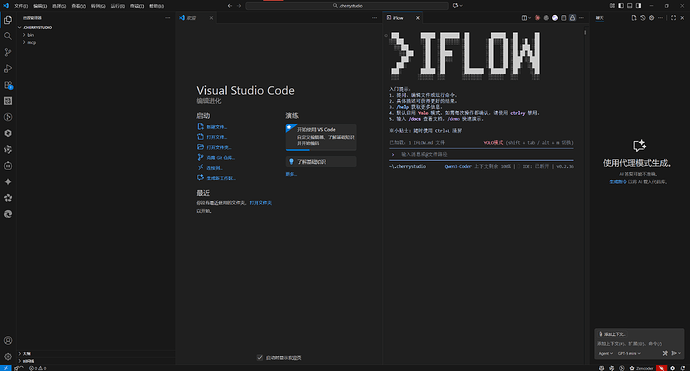Image resolution: width=690 pixels, height=371 pixels.
Task: Click the red bug icon in the editor toolbar
Action: click(537, 18)
